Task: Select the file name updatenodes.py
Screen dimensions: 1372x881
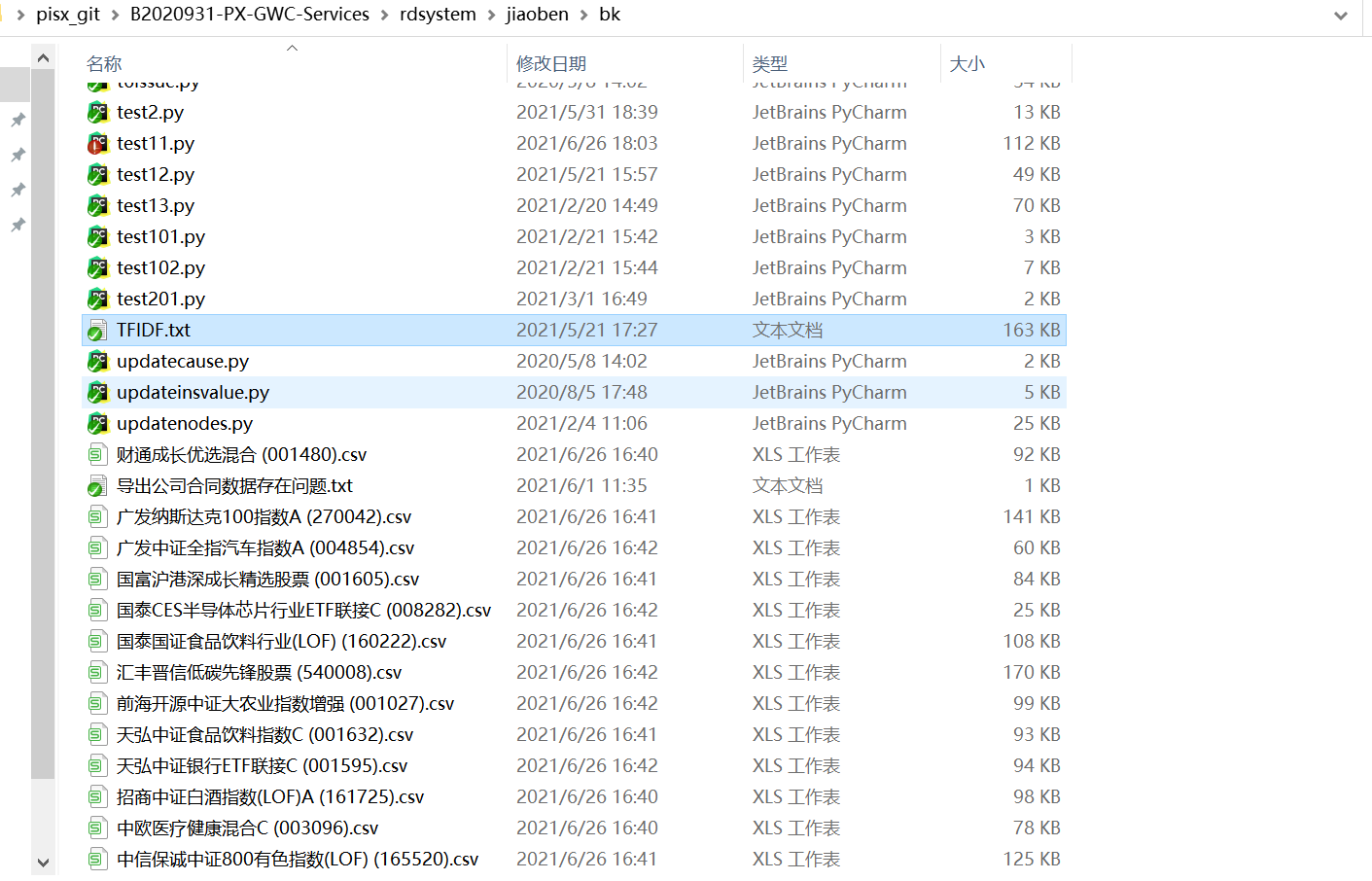Action: click(185, 423)
